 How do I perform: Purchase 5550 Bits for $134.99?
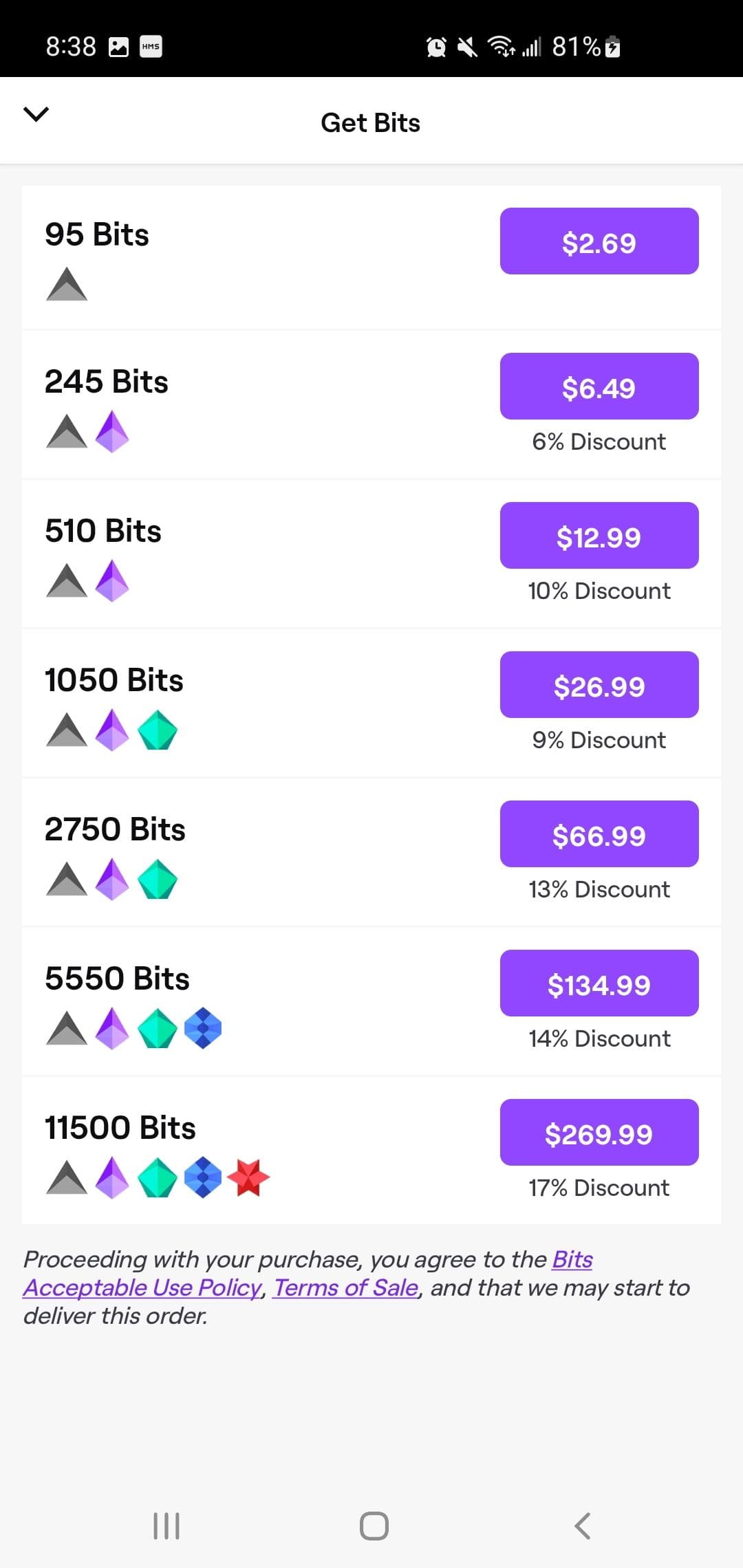click(599, 983)
